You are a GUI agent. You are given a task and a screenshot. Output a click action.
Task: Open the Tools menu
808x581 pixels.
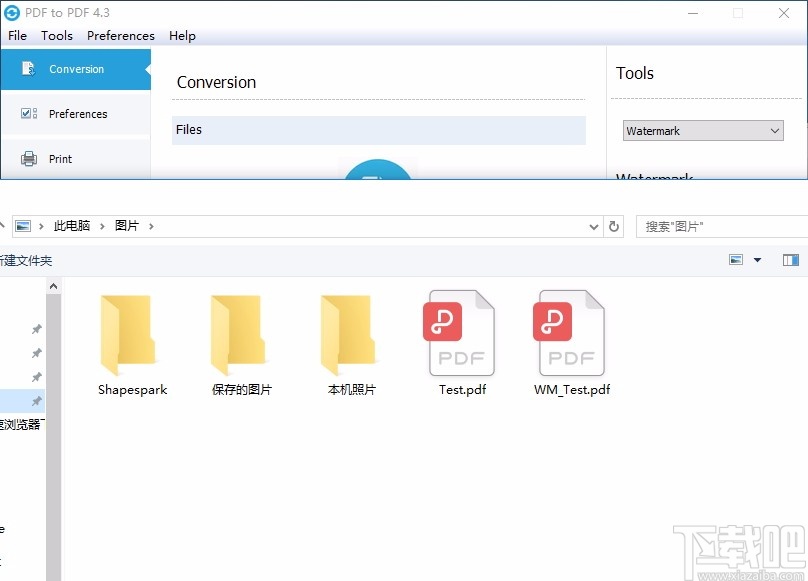[56, 35]
